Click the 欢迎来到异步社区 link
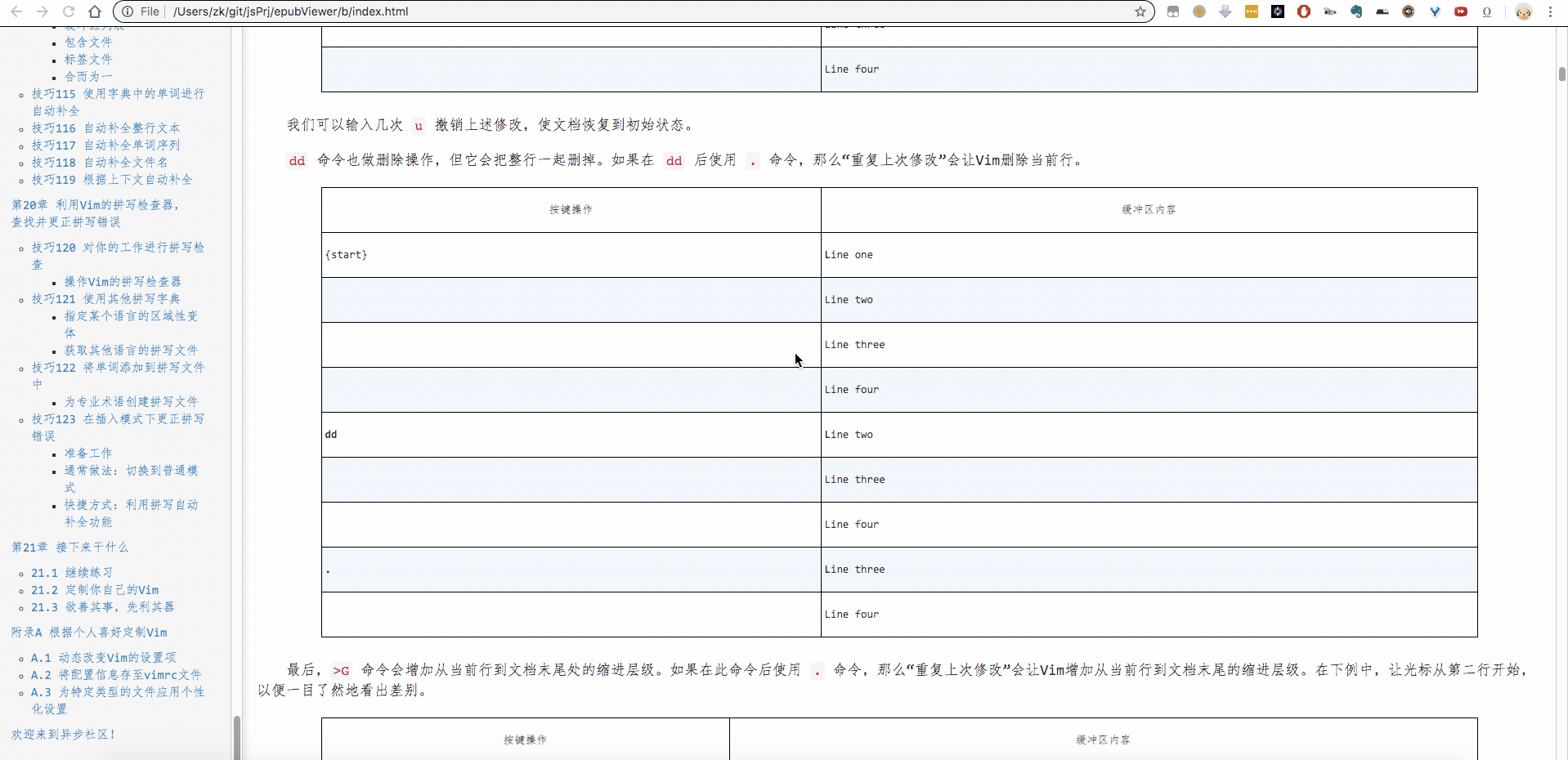The width and height of the screenshot is (1568, 760). coord(63,735)
